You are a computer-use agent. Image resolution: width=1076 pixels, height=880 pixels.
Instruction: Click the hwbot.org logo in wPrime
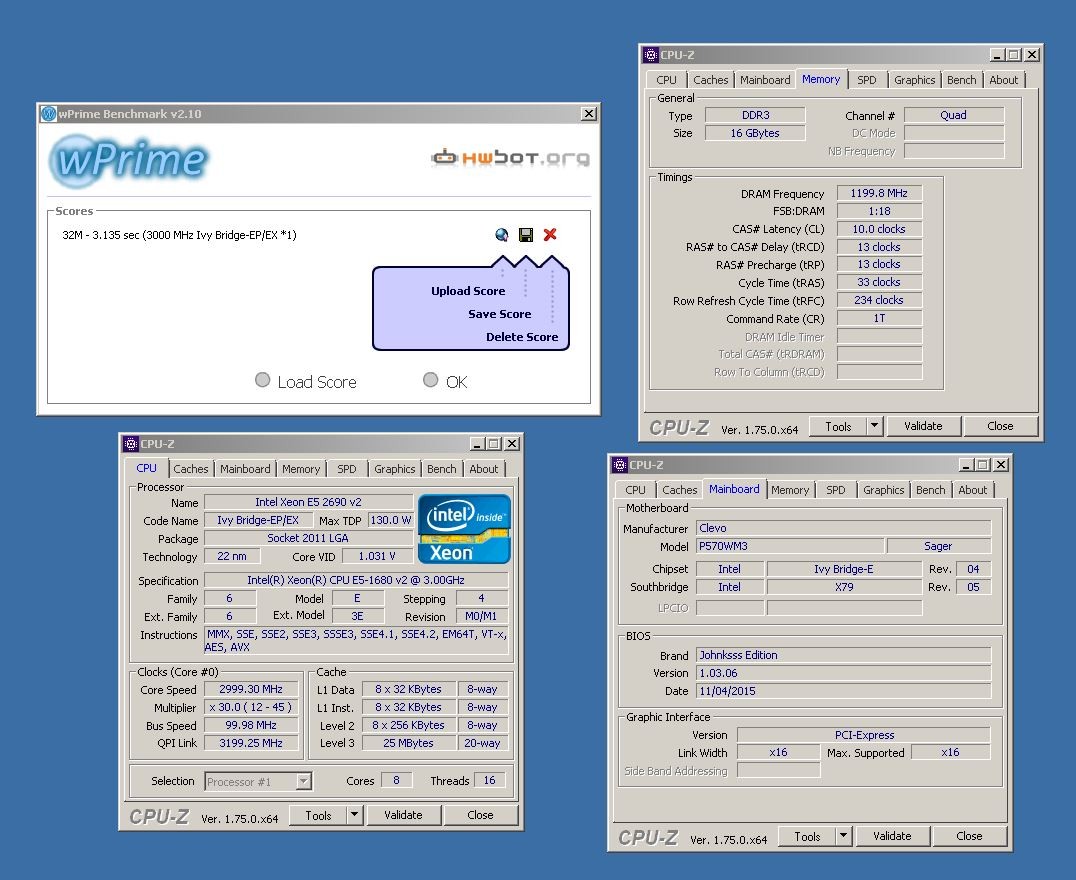510,157
